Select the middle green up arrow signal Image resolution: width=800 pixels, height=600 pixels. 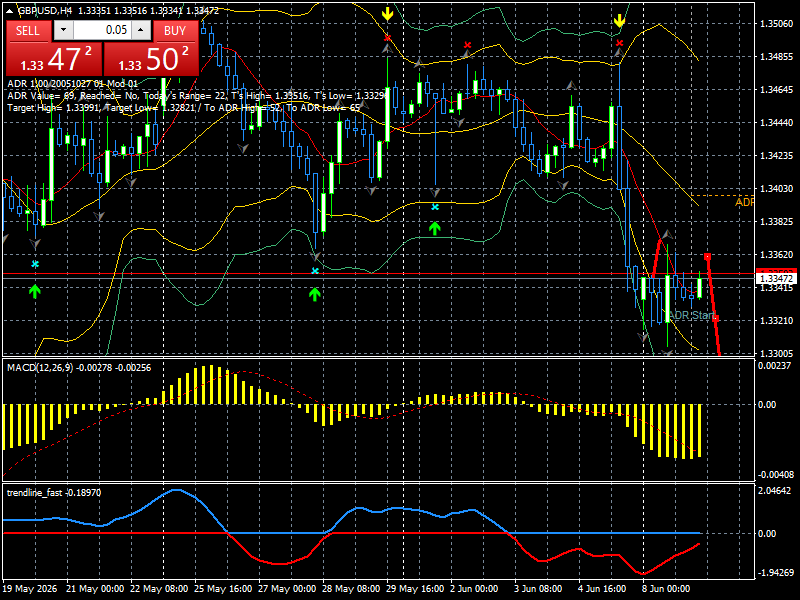pyautogui.click(x=314, y=294)
